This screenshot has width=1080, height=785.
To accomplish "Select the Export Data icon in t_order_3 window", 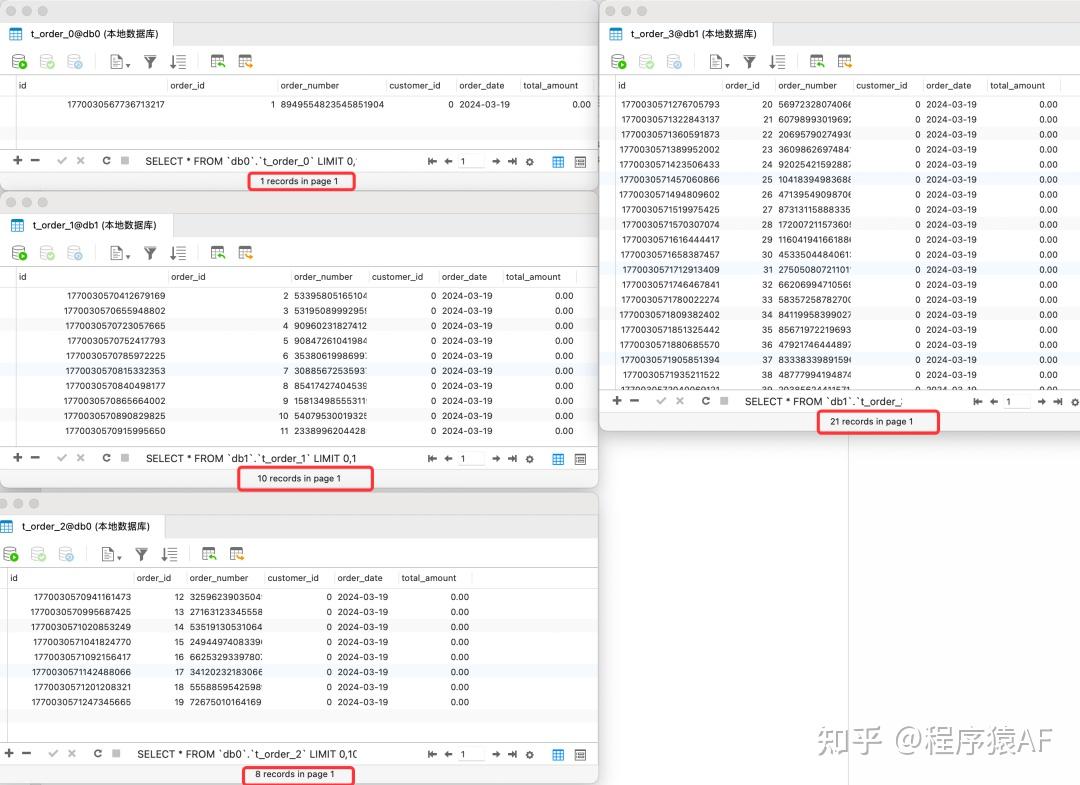I will click(x=845, y=60).
